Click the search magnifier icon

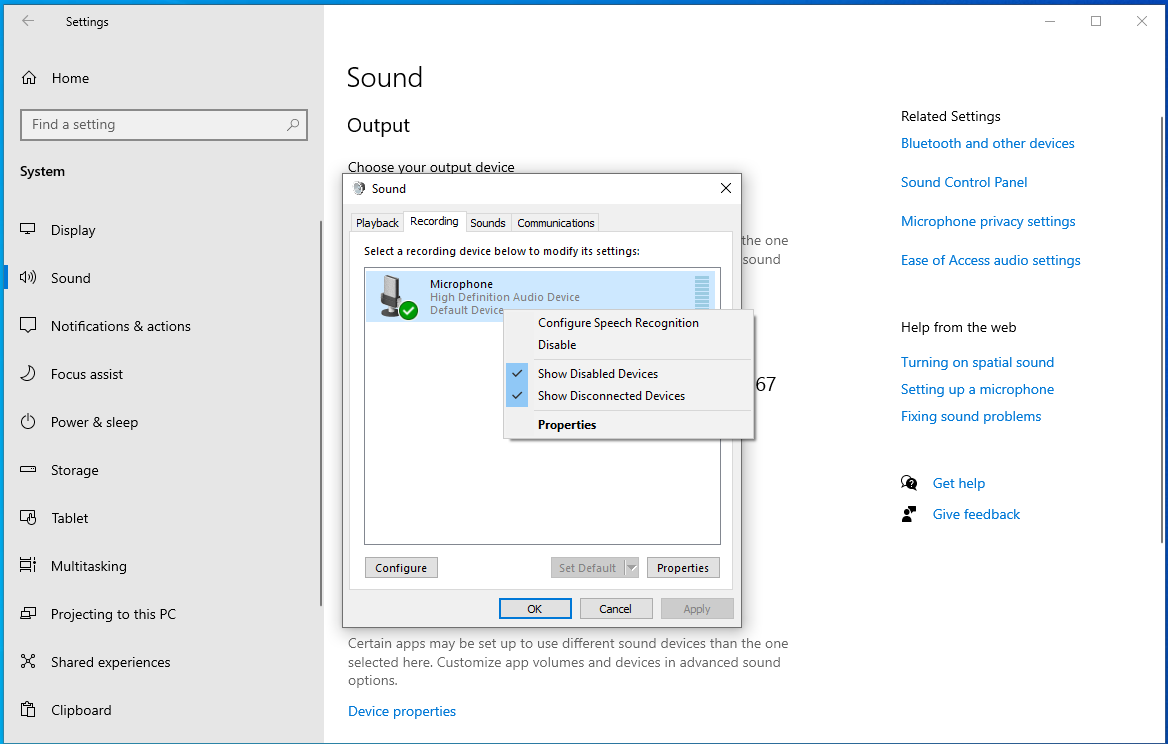[293, 124]
